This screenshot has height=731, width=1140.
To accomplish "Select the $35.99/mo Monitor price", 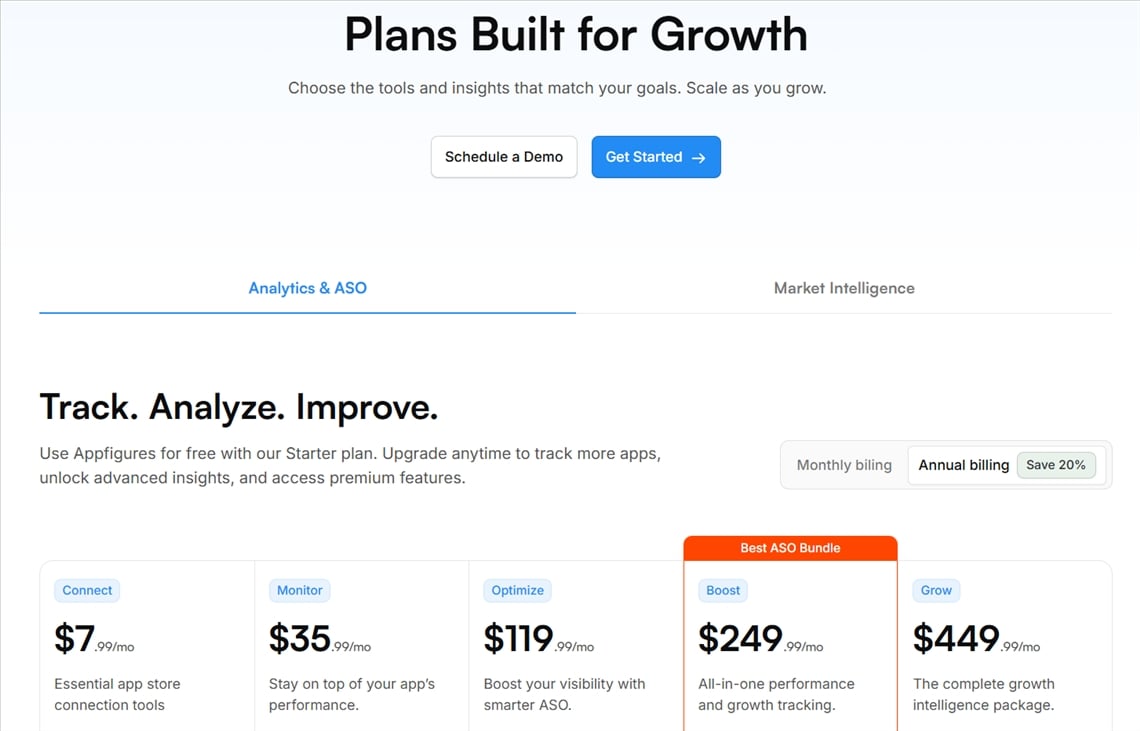I will (x=320, y=639).
